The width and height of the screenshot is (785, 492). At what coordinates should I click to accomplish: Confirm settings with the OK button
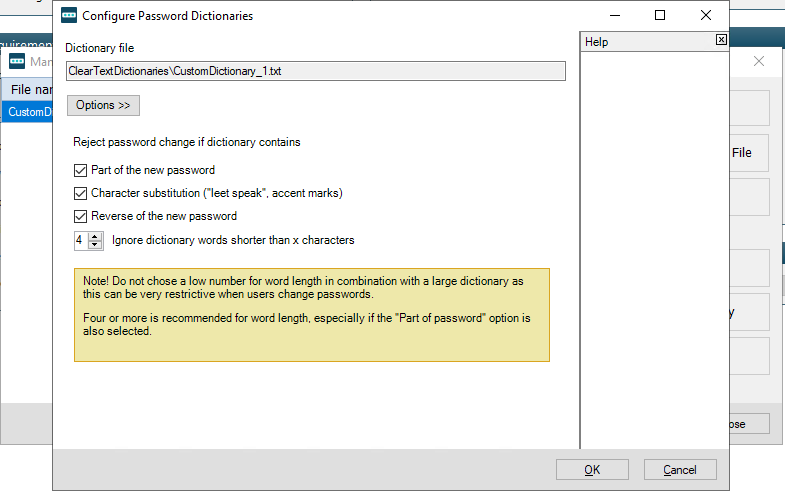[592, 470]
